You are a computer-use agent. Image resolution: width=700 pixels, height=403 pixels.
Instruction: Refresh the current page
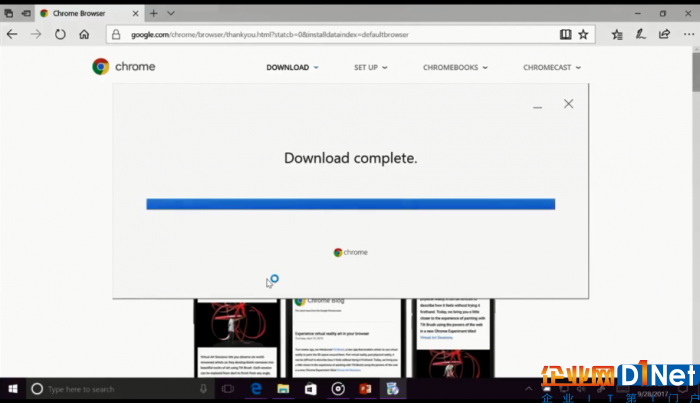point(60,34)
